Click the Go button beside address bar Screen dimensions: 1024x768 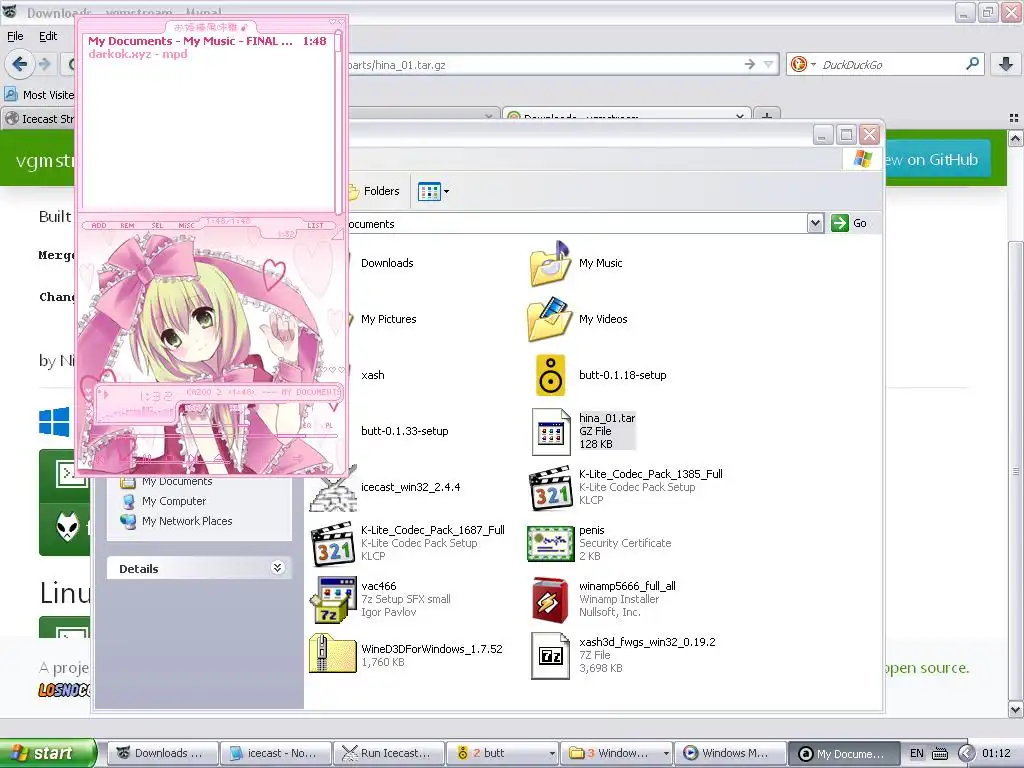(849, 223)
